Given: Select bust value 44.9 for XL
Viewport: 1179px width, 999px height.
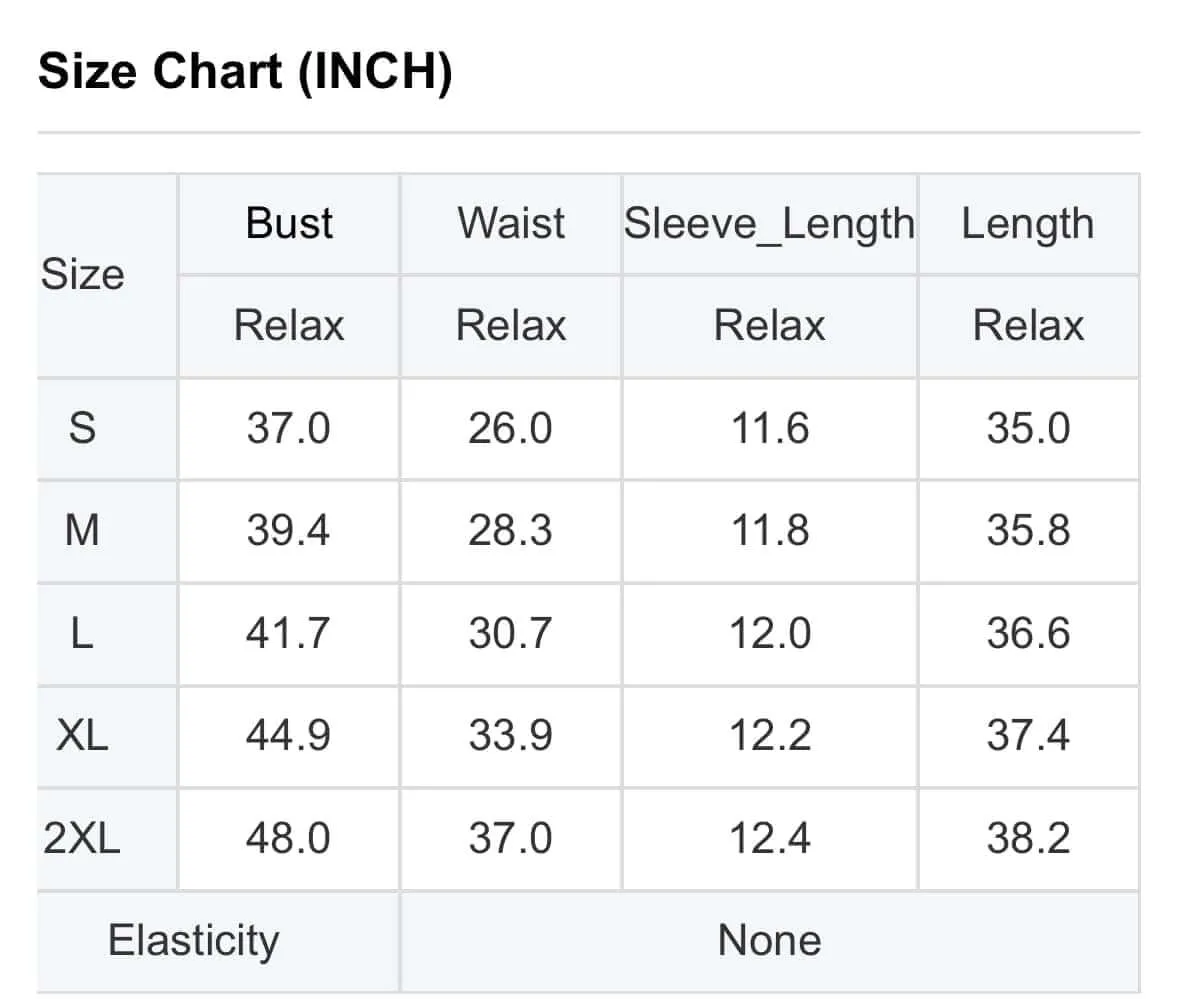Looking at the screenshot, I should 288,734.
